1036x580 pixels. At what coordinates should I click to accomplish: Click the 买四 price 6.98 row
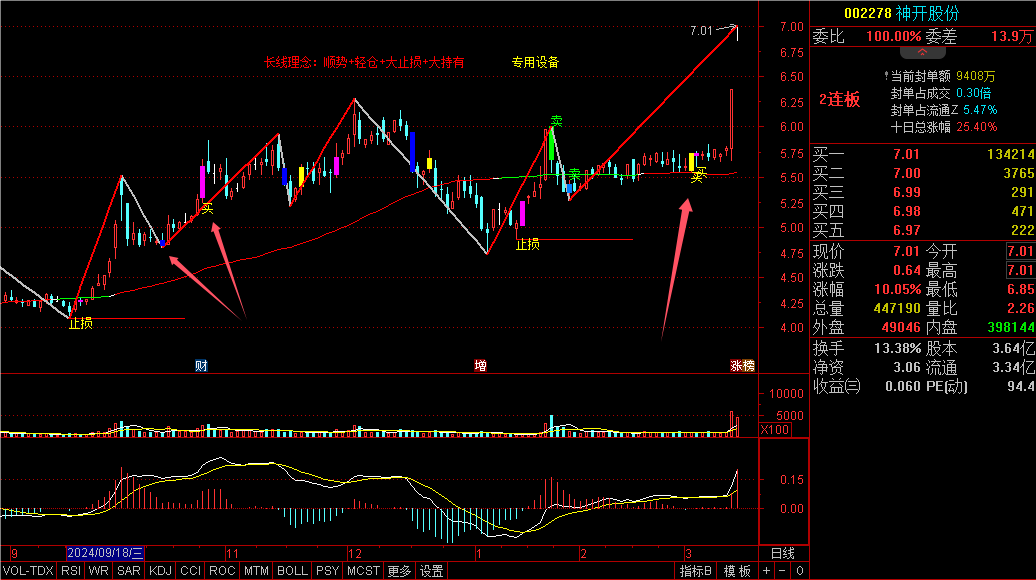923,211
